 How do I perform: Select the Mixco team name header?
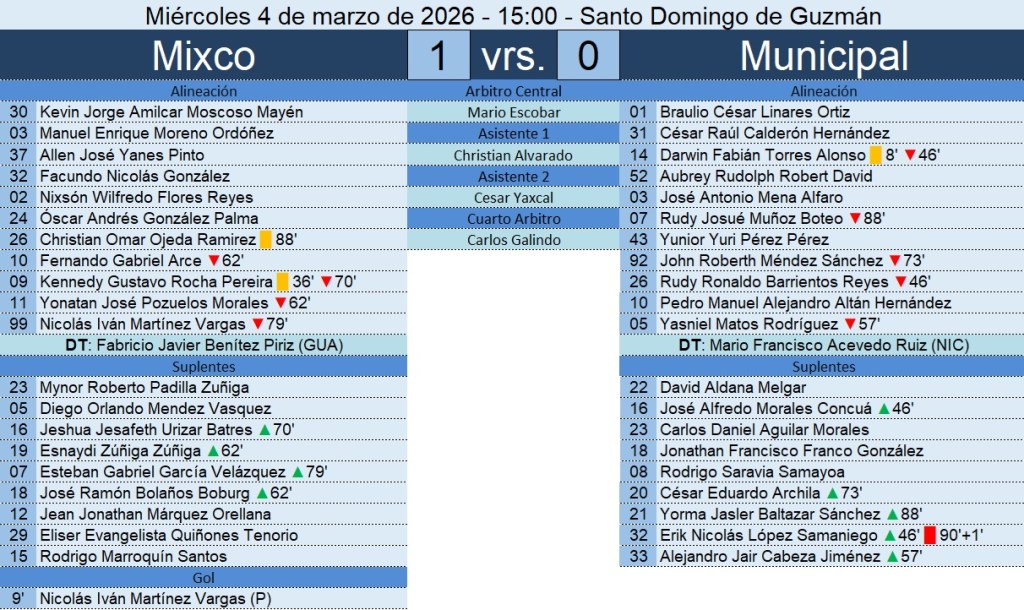tap(203, 56)
